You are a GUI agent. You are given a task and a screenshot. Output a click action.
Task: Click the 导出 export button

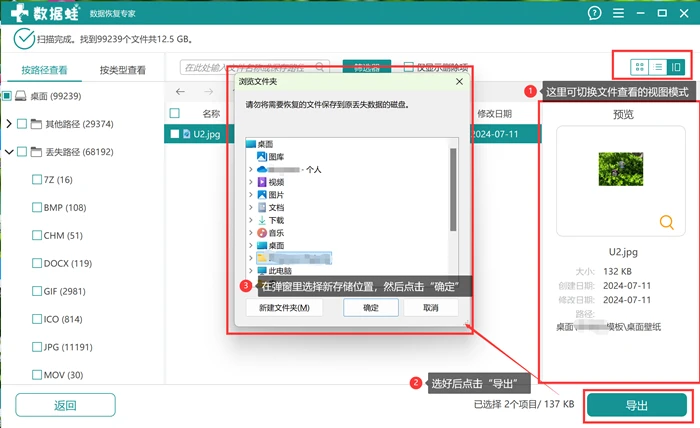pos(637,405)
